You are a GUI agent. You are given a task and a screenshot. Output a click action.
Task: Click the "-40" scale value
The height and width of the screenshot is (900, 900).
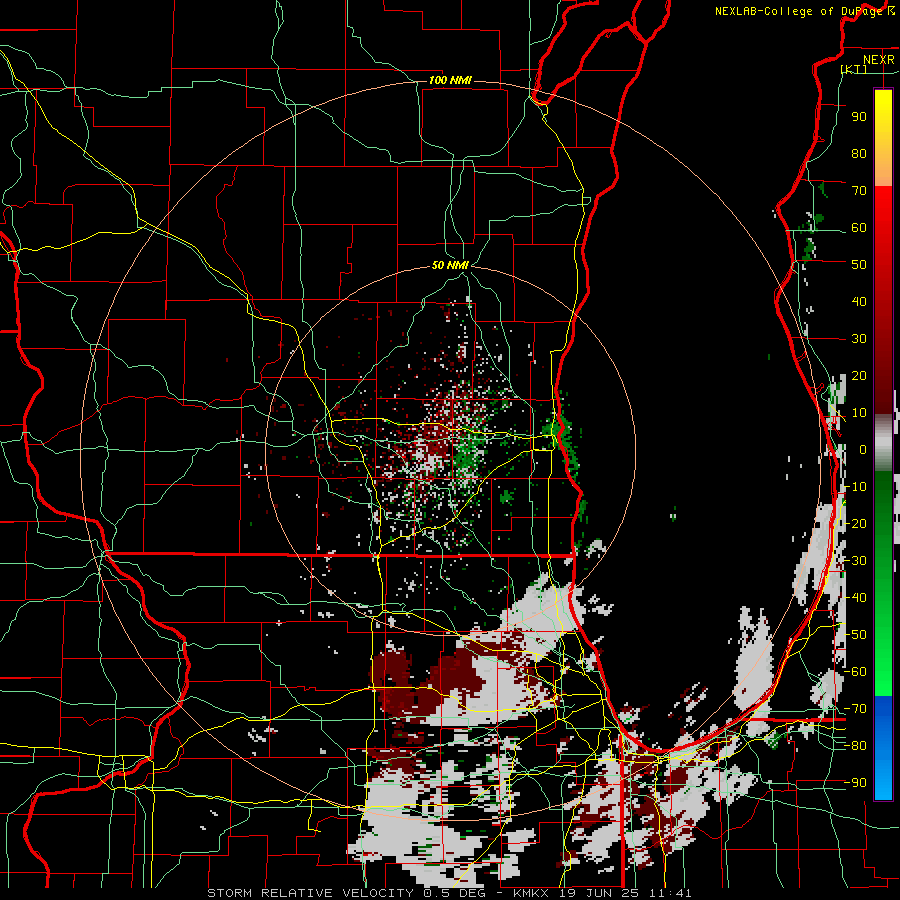point(855,598)
